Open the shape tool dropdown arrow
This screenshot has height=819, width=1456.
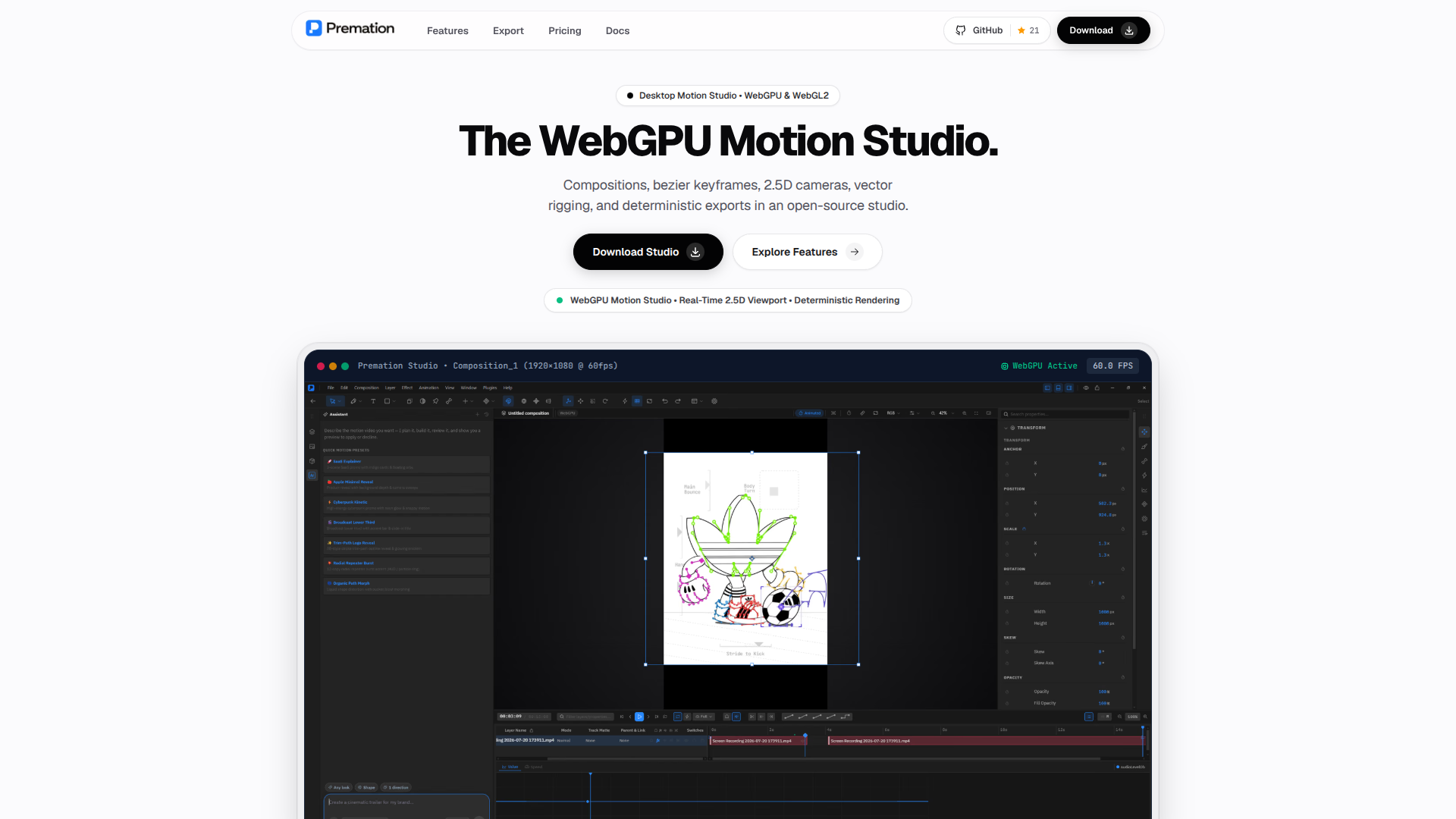[x=395, y=401]
